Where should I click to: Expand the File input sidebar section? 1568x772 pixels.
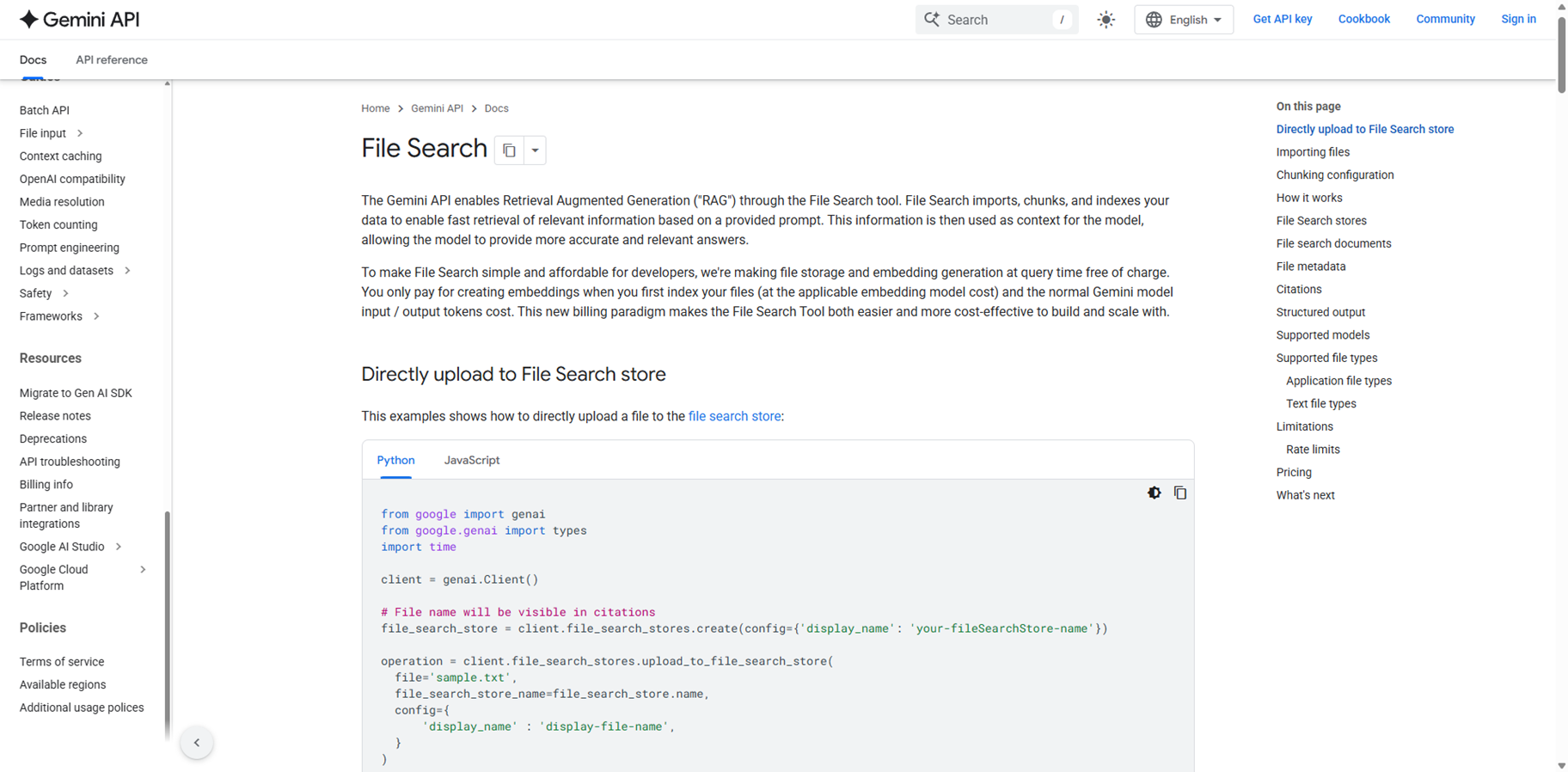tap(80, 133)
